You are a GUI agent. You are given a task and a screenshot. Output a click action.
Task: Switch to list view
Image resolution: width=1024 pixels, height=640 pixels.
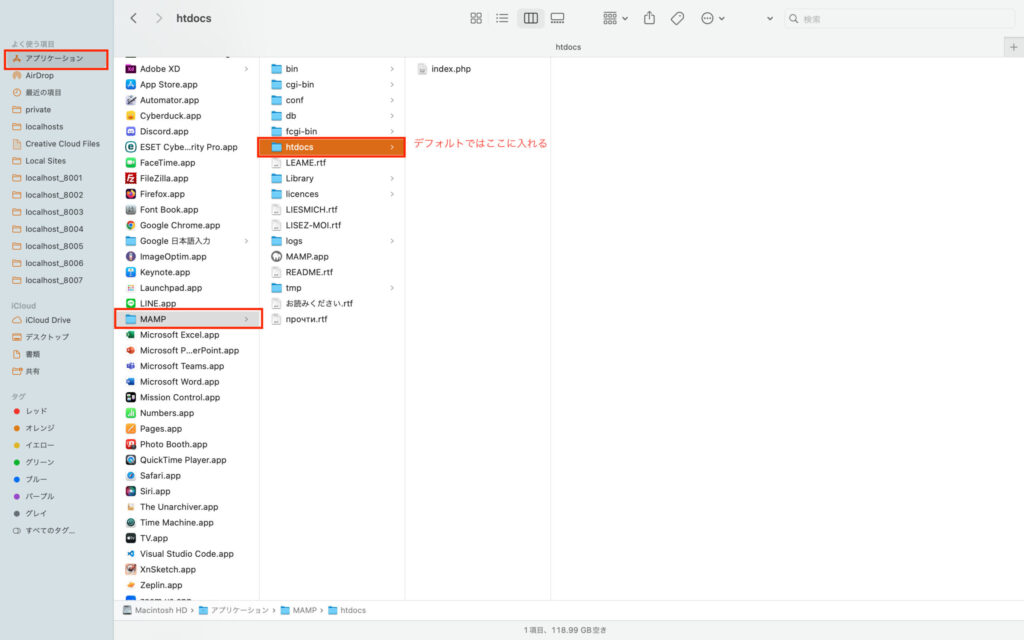pos(502,18)
